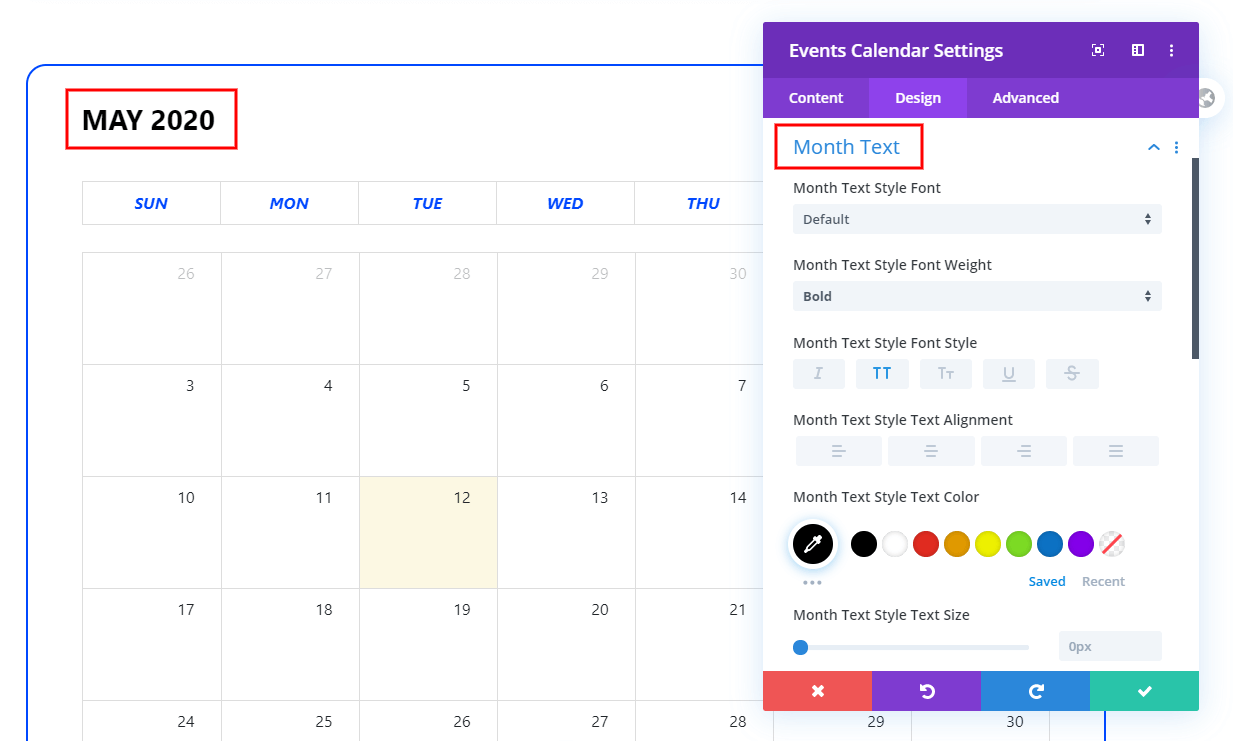This screenshot has width=1233, height=741.
Task: Open Month Text section options menu
Action: (x=1176, y=147)
